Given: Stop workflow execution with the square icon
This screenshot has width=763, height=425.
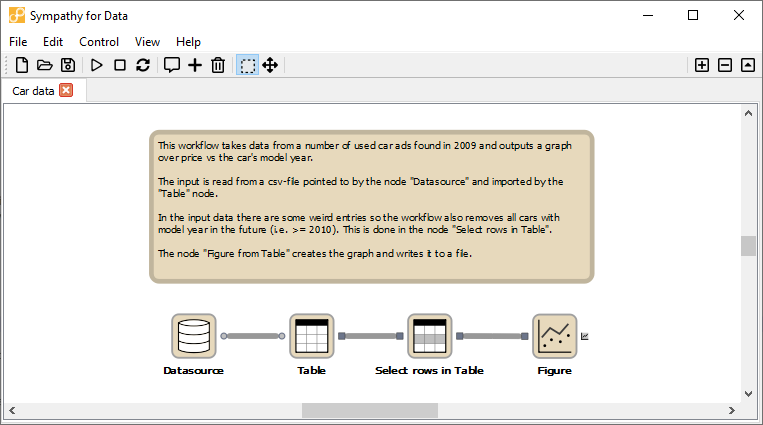Looking at the screenshot, I should (120, 65).
